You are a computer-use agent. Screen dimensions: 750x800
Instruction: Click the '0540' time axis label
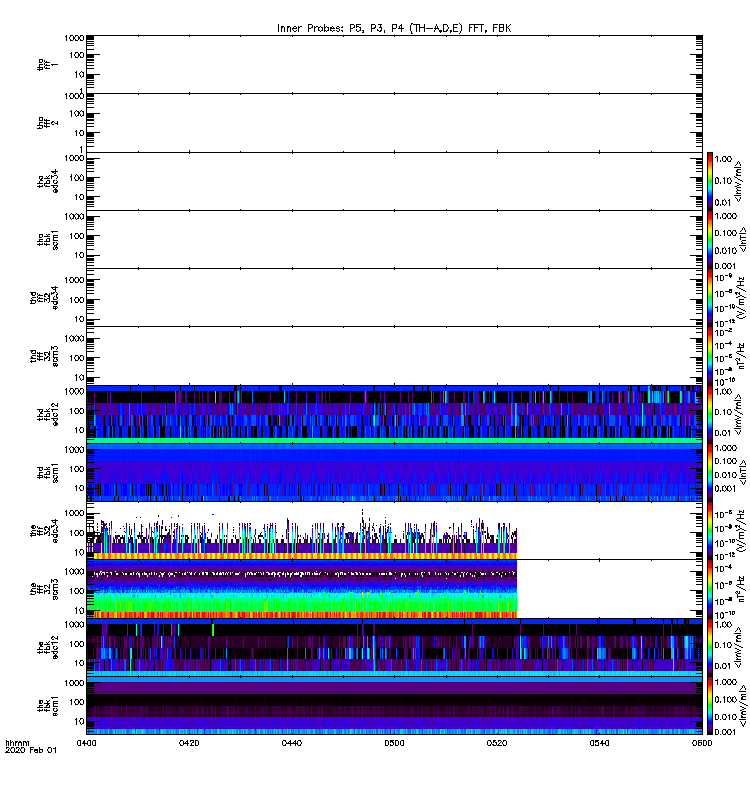click(599, 743)
